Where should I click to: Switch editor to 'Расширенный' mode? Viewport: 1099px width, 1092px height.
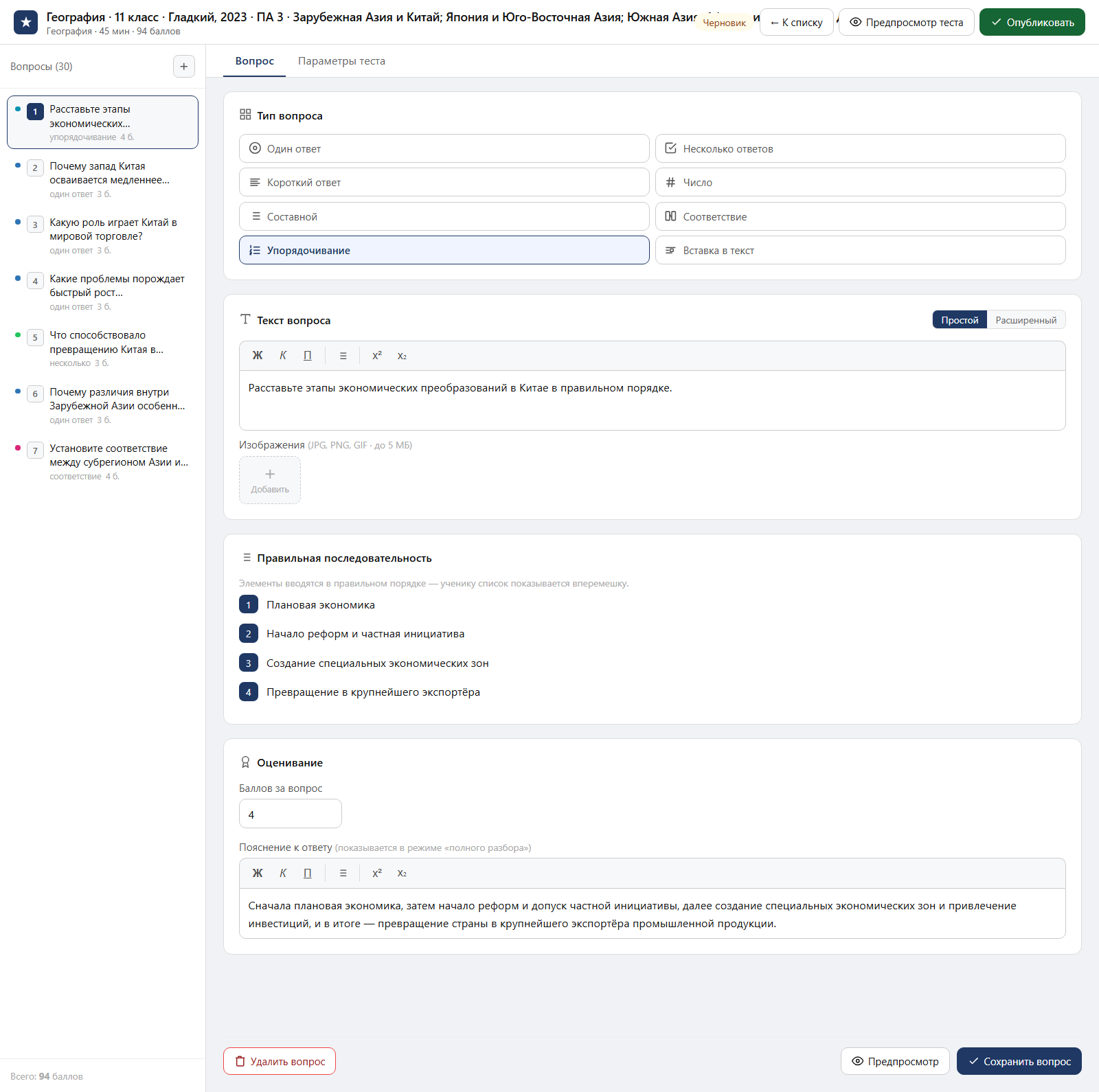(1026, 320)
